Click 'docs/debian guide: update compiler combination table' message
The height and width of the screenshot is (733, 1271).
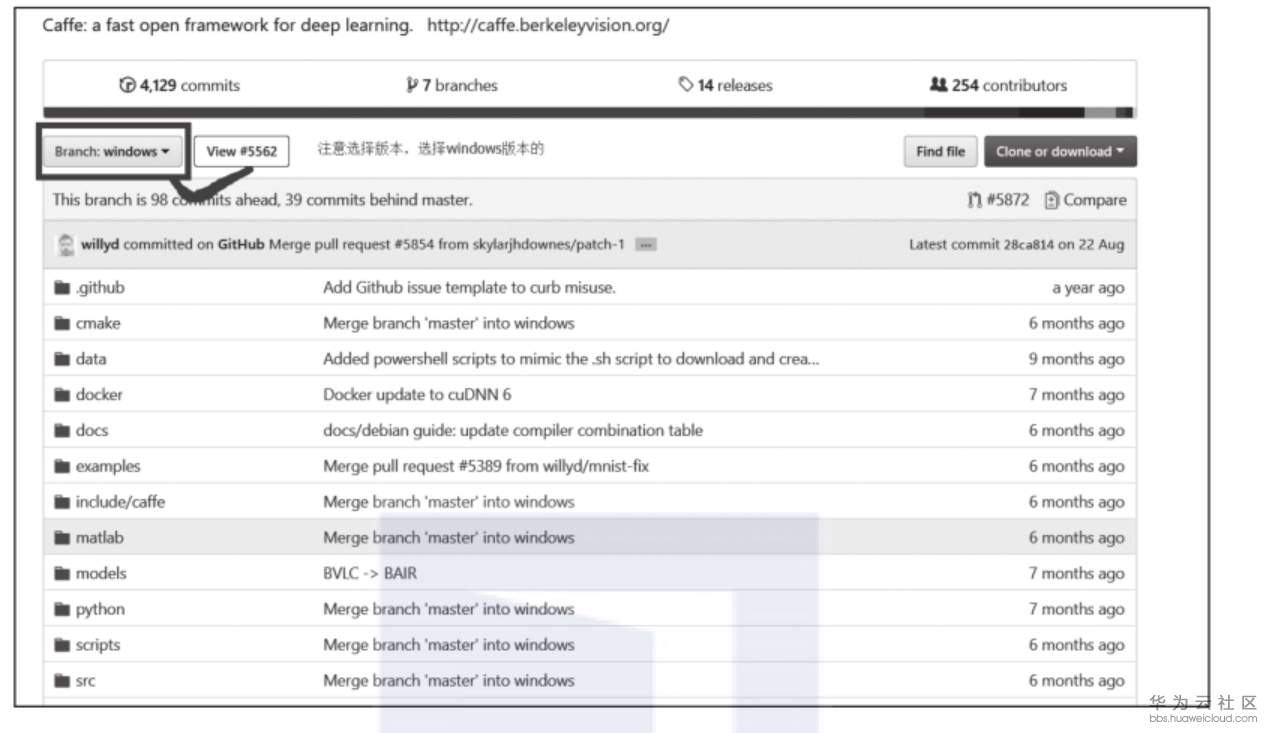513,431
